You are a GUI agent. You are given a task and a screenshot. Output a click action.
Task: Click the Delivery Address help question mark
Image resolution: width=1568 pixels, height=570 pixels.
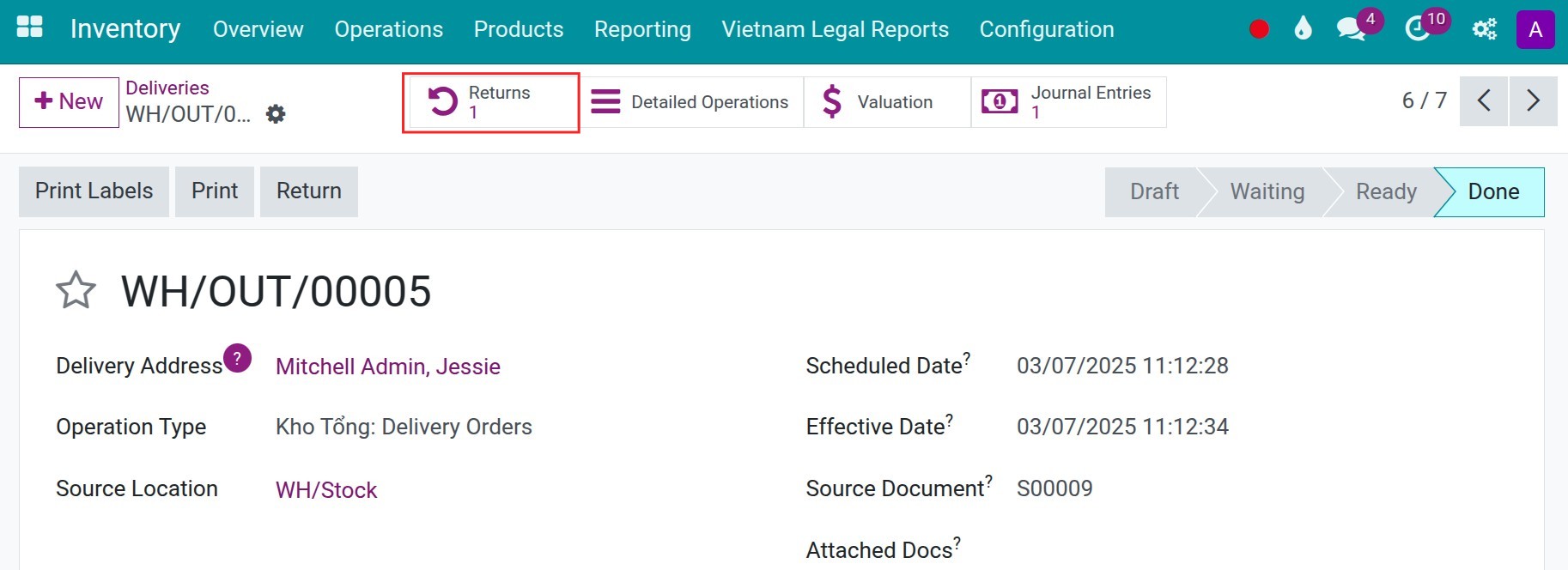point(237,358)
